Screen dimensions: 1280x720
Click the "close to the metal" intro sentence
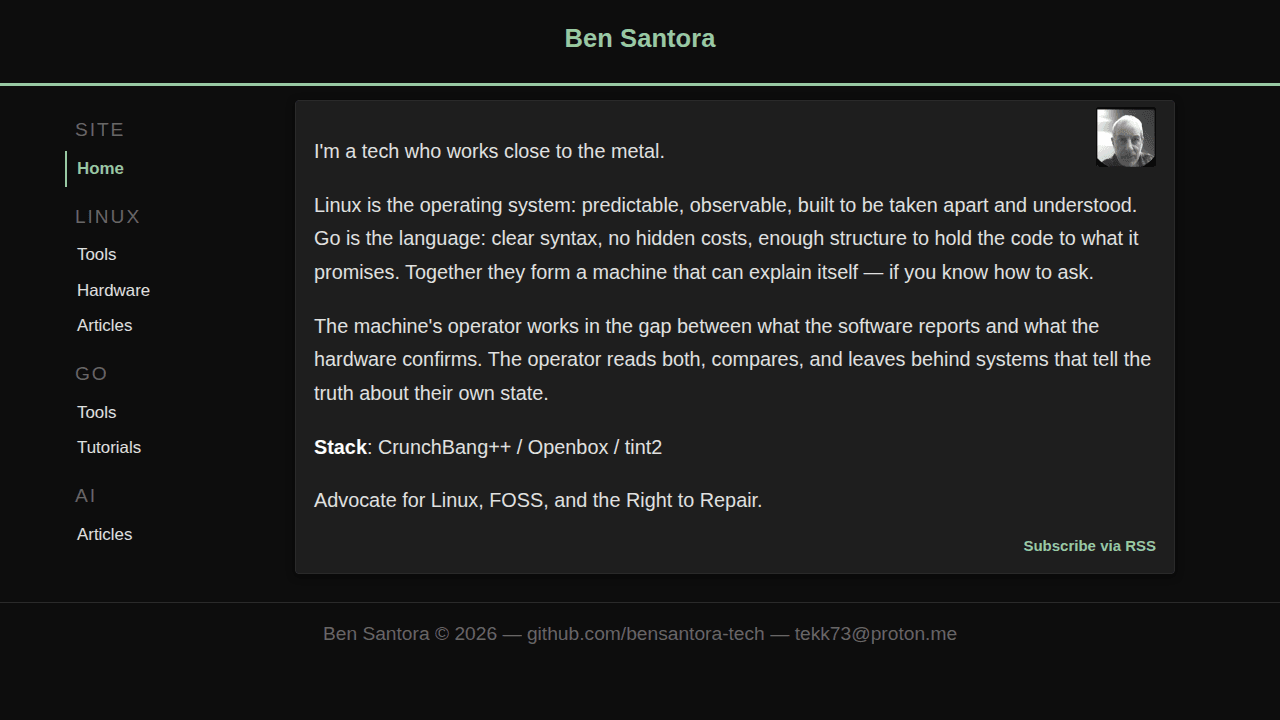[489, 151]
